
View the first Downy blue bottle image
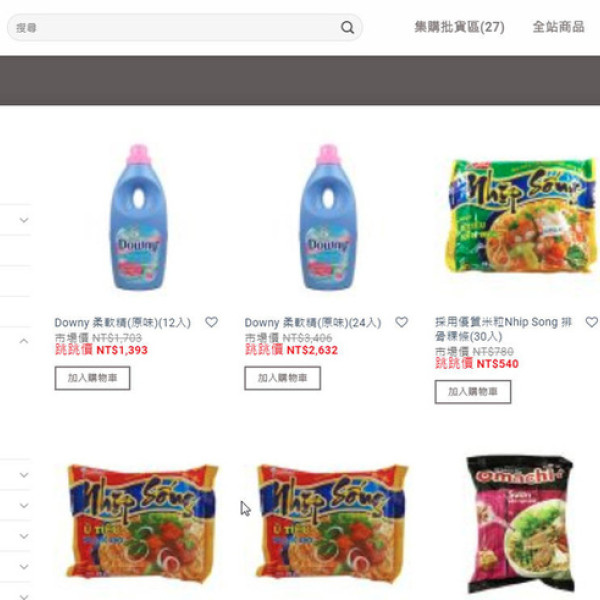(x=139, y=217)
